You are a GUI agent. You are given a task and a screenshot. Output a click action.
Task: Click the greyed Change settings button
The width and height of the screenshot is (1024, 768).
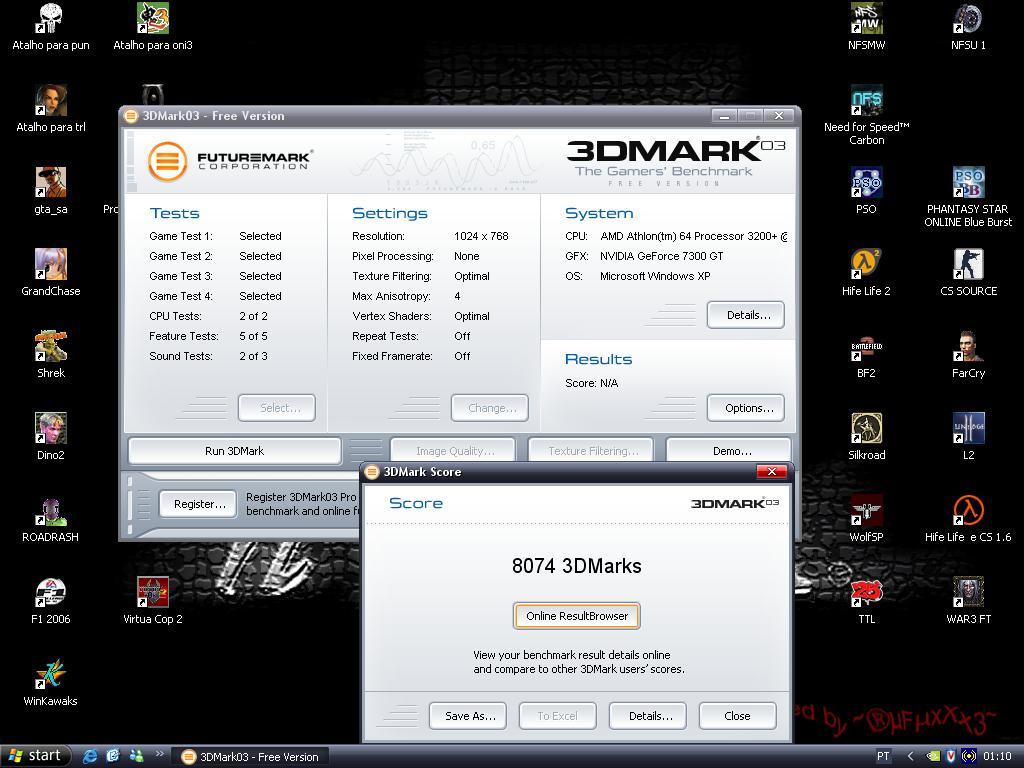pos(490,408)
